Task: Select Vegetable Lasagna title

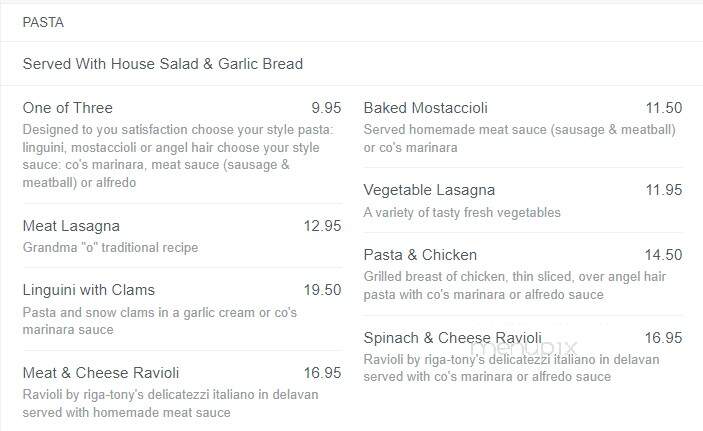Action: [429, 190]
